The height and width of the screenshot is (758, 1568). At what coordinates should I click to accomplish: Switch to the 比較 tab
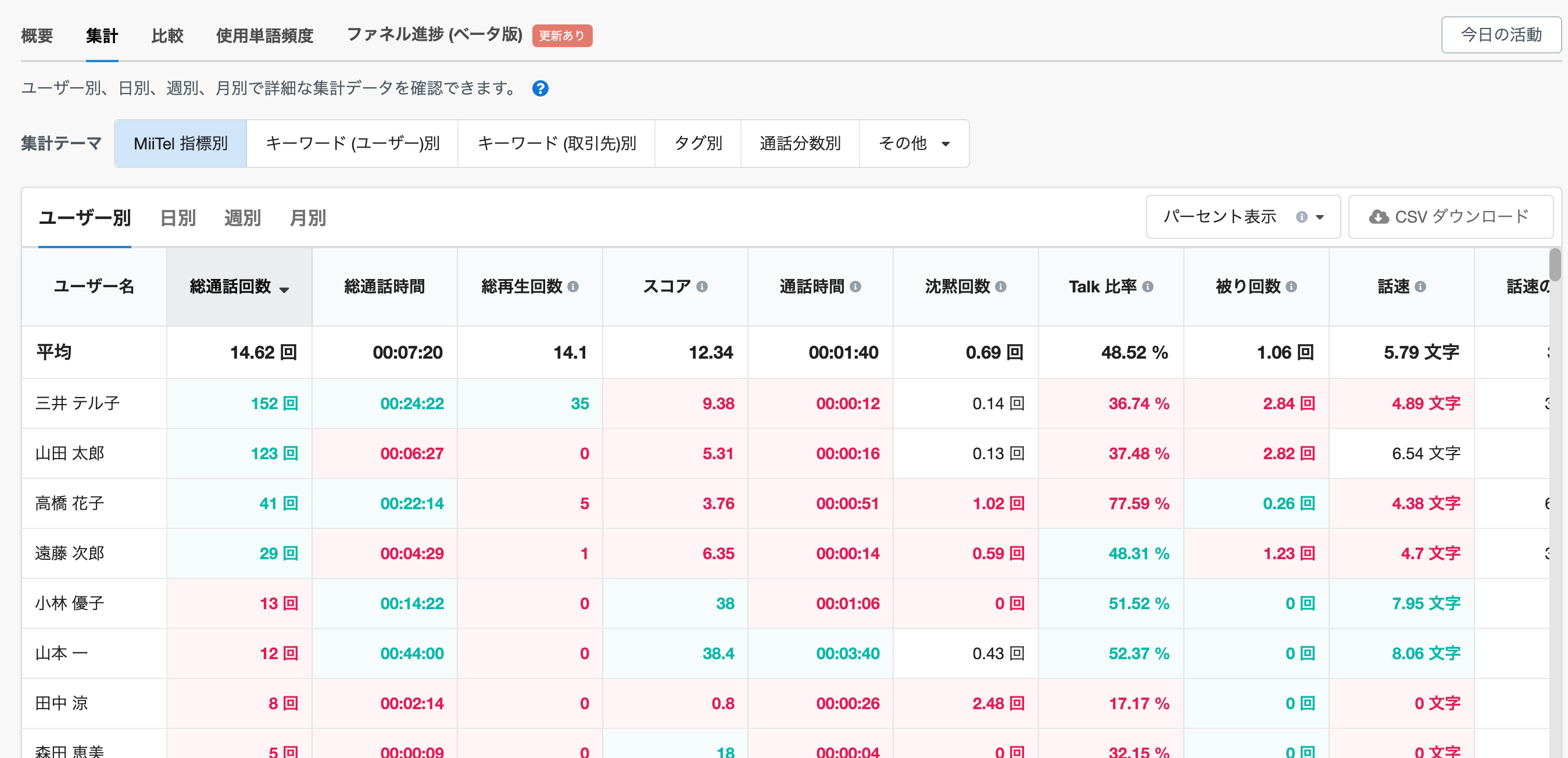point(167,36)
